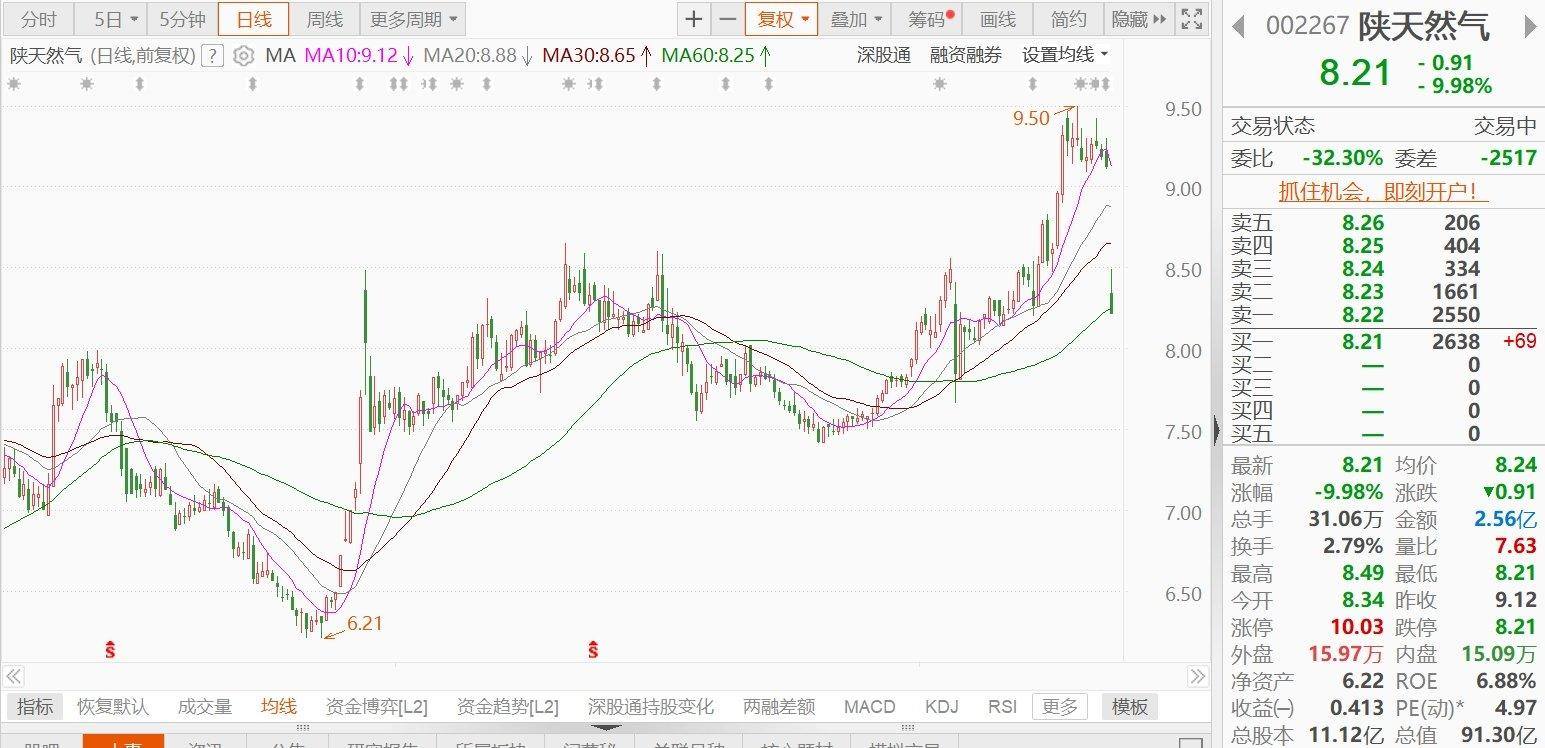Switch to 分时 intraday tab

click(x=39, y=19)
